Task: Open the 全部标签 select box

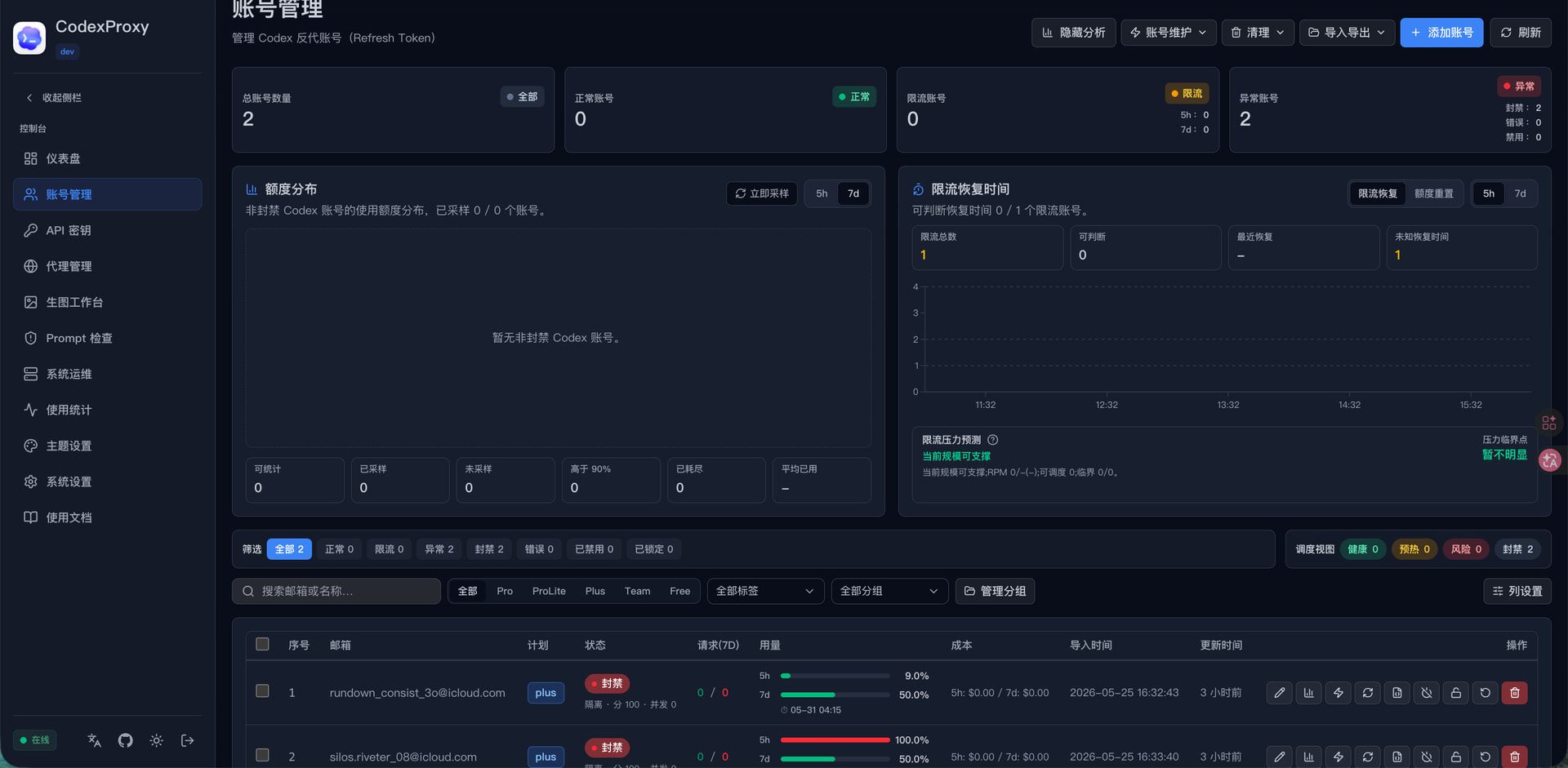Action: point(765,591)
